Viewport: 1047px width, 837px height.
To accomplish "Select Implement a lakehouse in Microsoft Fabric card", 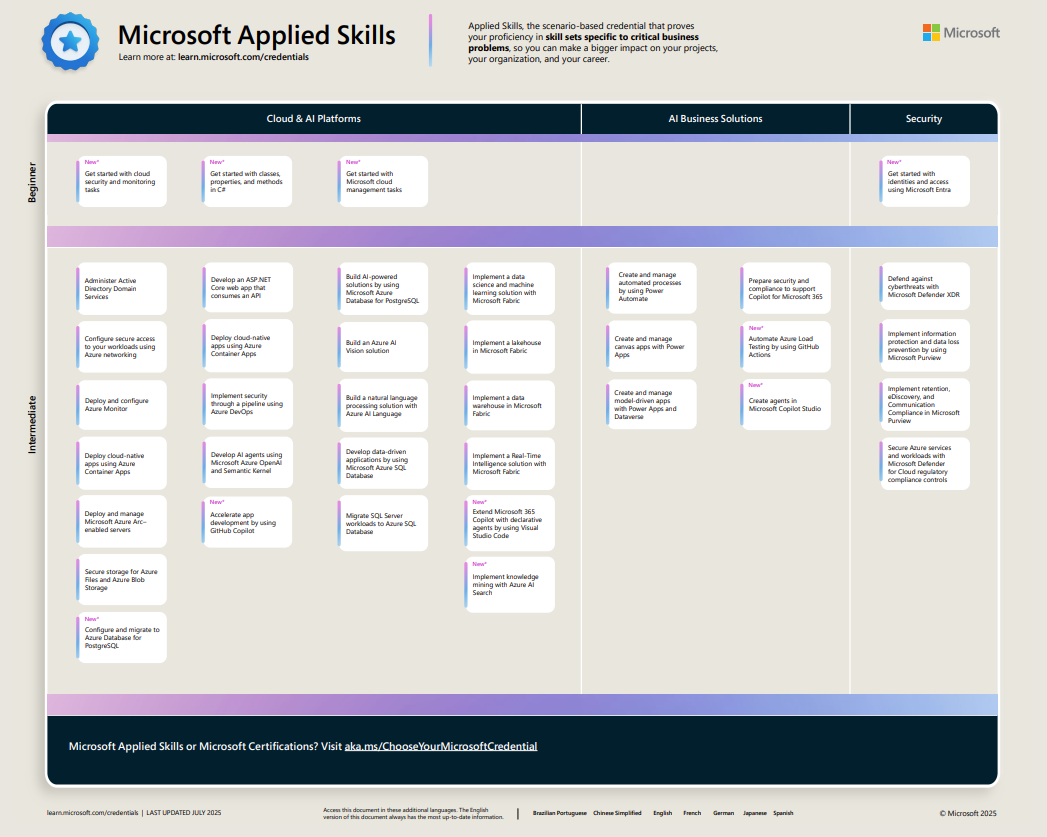I will 510,347.
